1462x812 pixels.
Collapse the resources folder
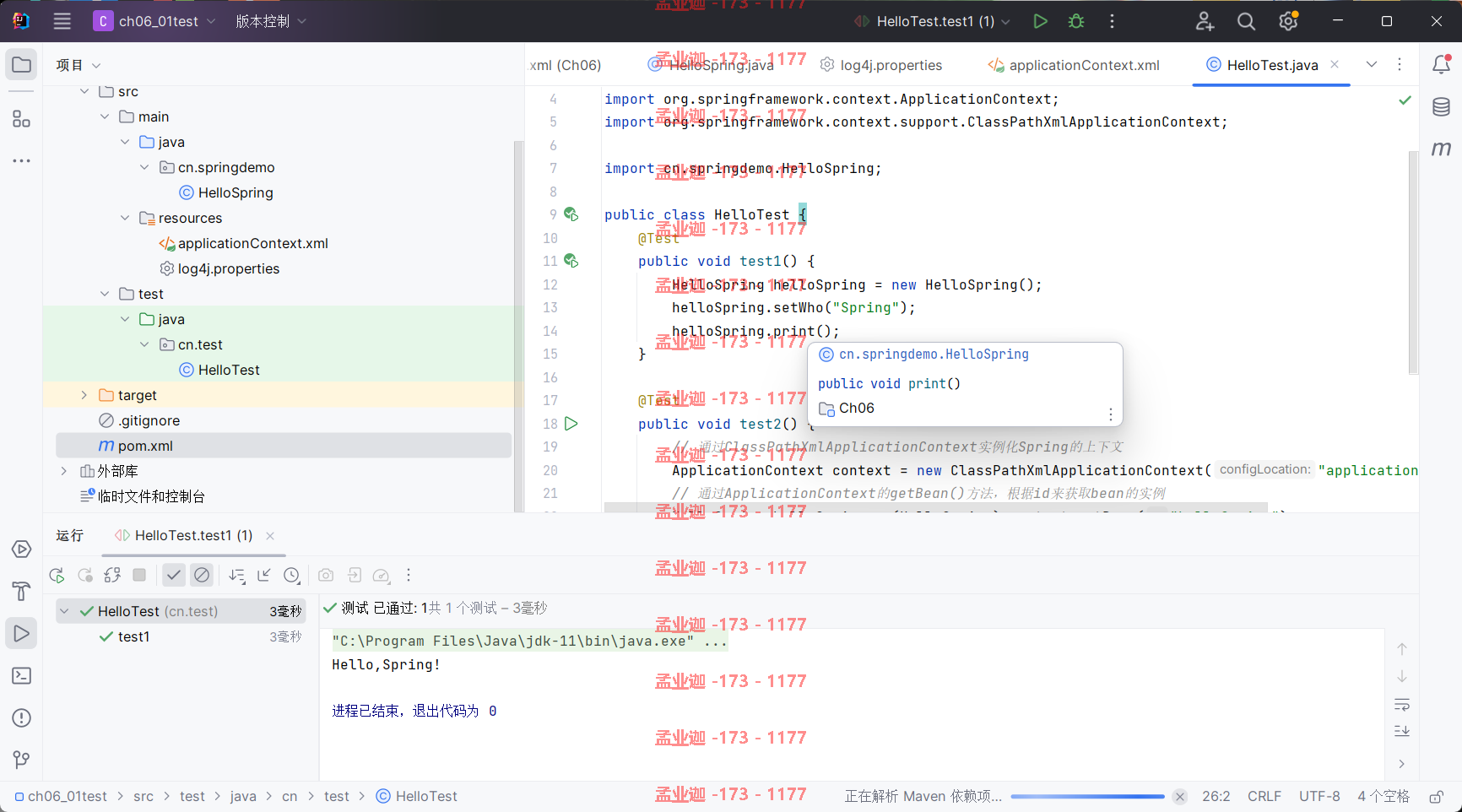pos(124,218)
